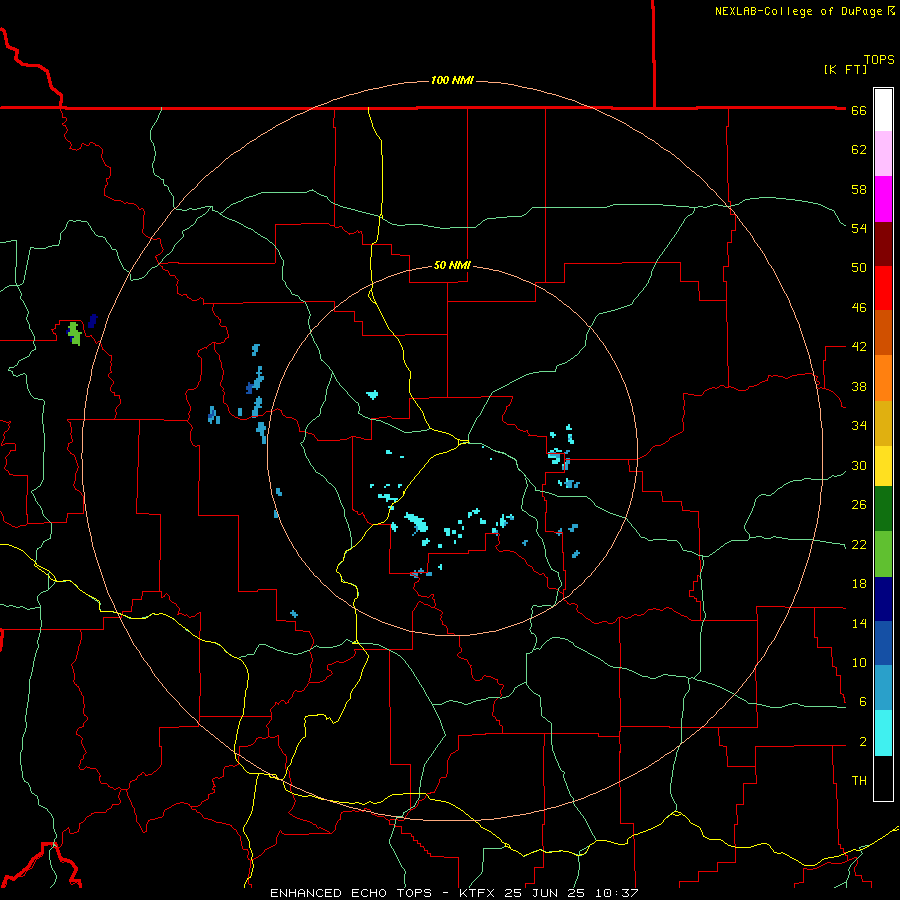
Task: Click the light green echo cell on the map
Action: pyautogui.click(x=74, y=333)
